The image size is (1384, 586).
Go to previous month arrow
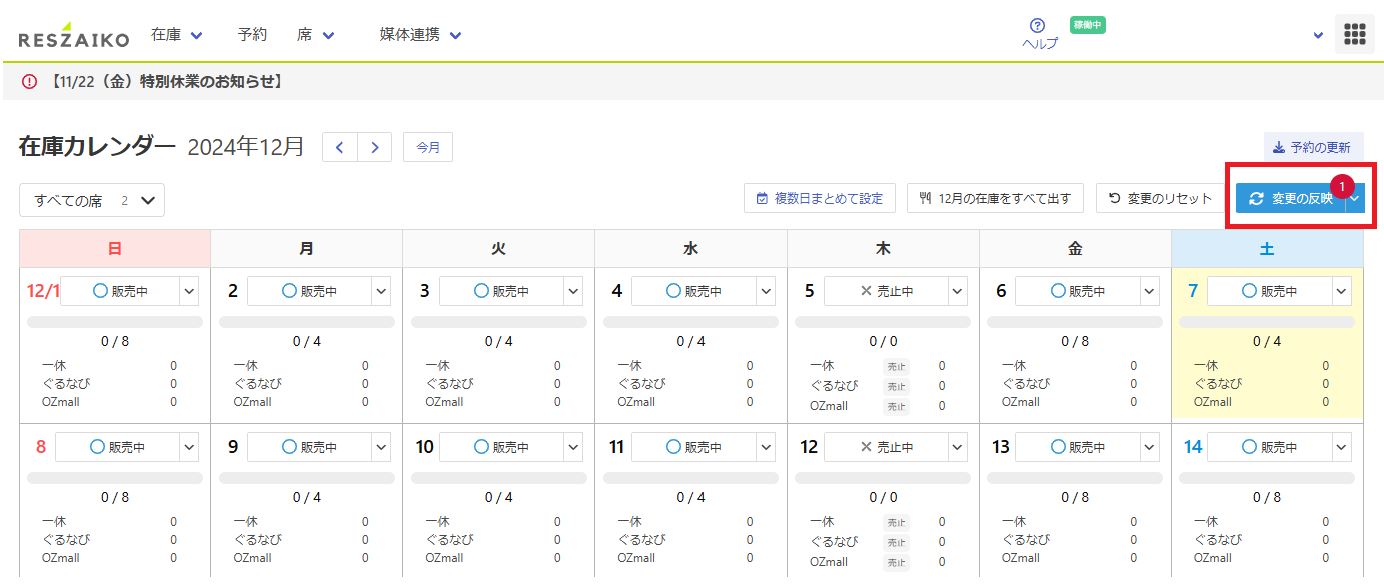point(340,147)
